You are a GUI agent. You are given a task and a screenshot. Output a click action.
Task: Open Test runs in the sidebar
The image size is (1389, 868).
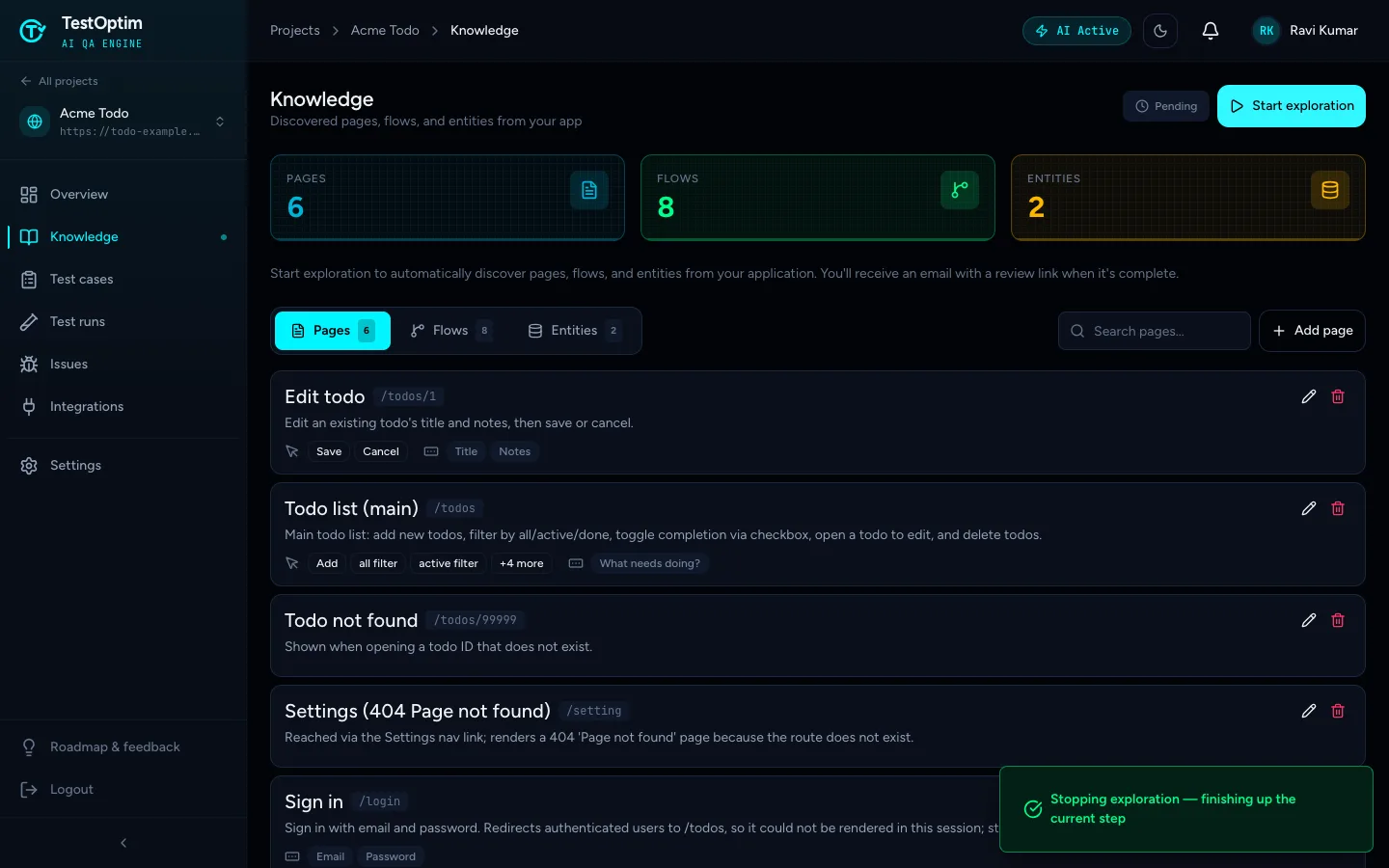coord(123,322)
